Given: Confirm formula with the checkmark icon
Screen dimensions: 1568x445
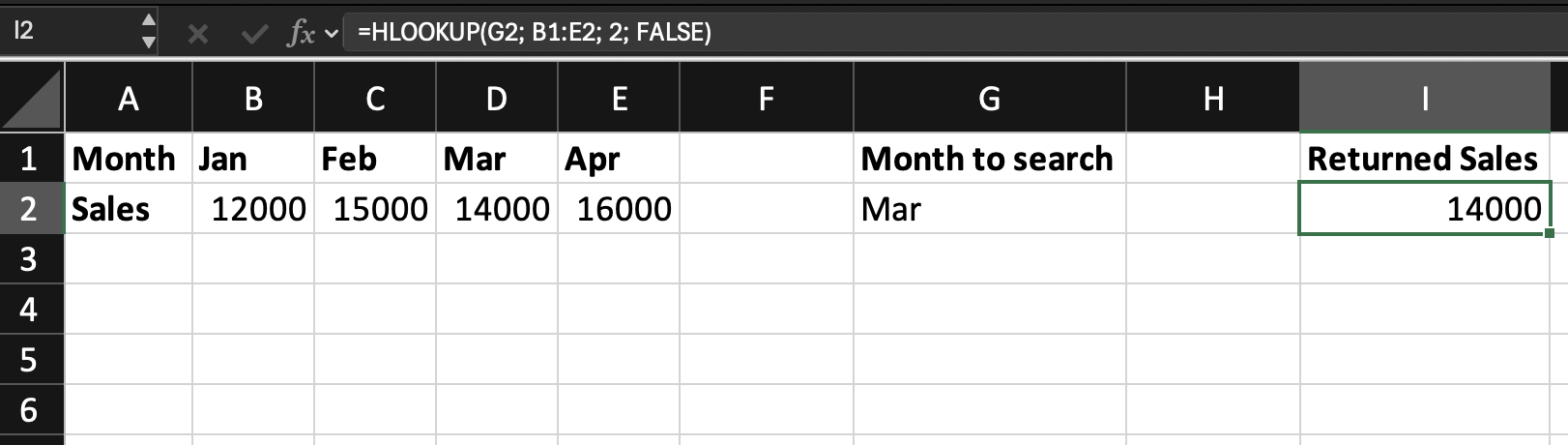Looking at the screenshot, I should [x=255, y=34].
